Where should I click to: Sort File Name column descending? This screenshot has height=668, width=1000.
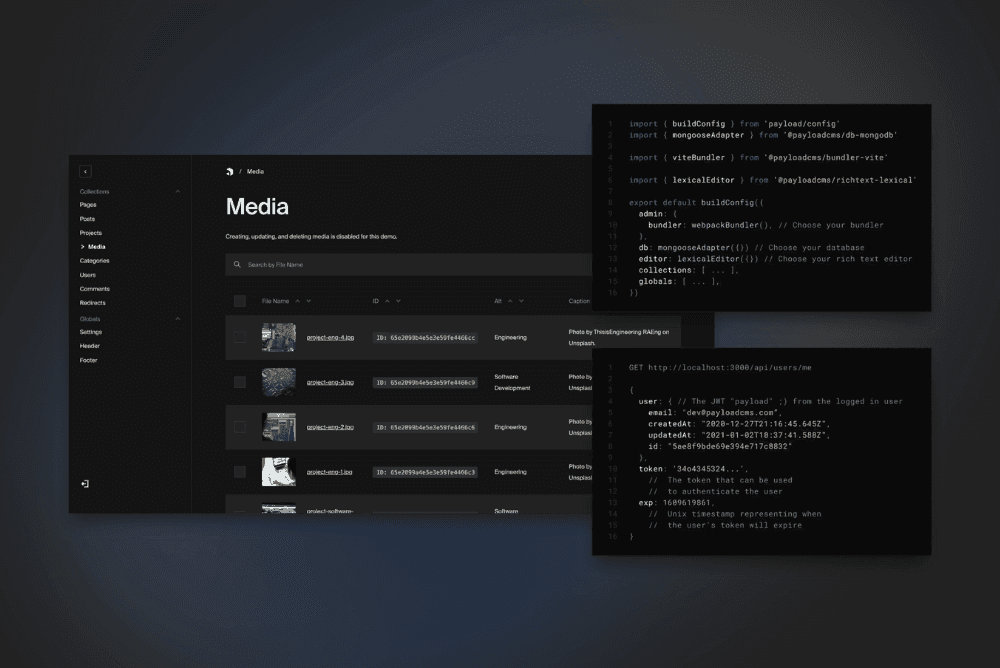(x=309, y=301)
